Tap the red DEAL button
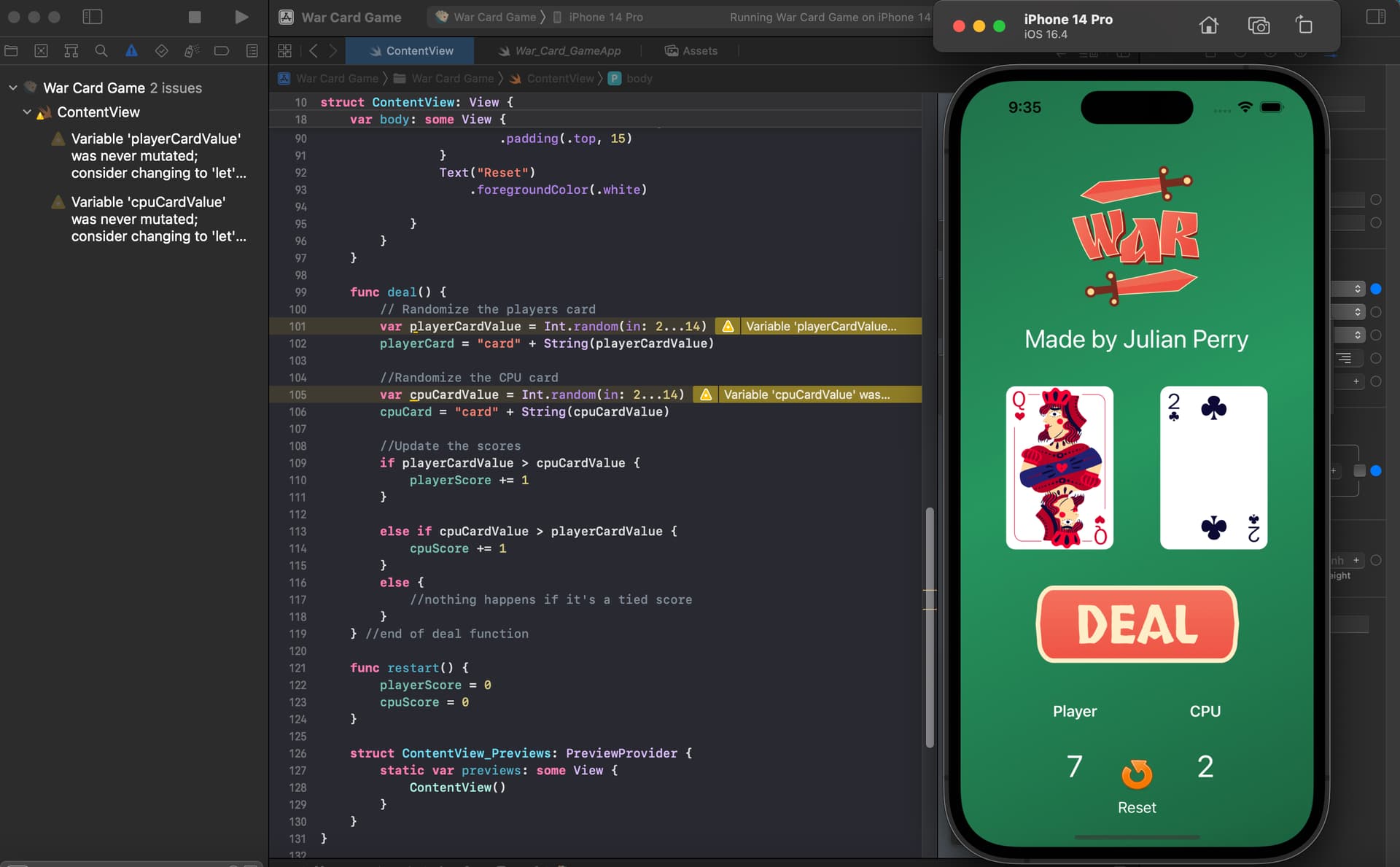The width and height of the screenshot is (1400, 867). coord(1137,624)
